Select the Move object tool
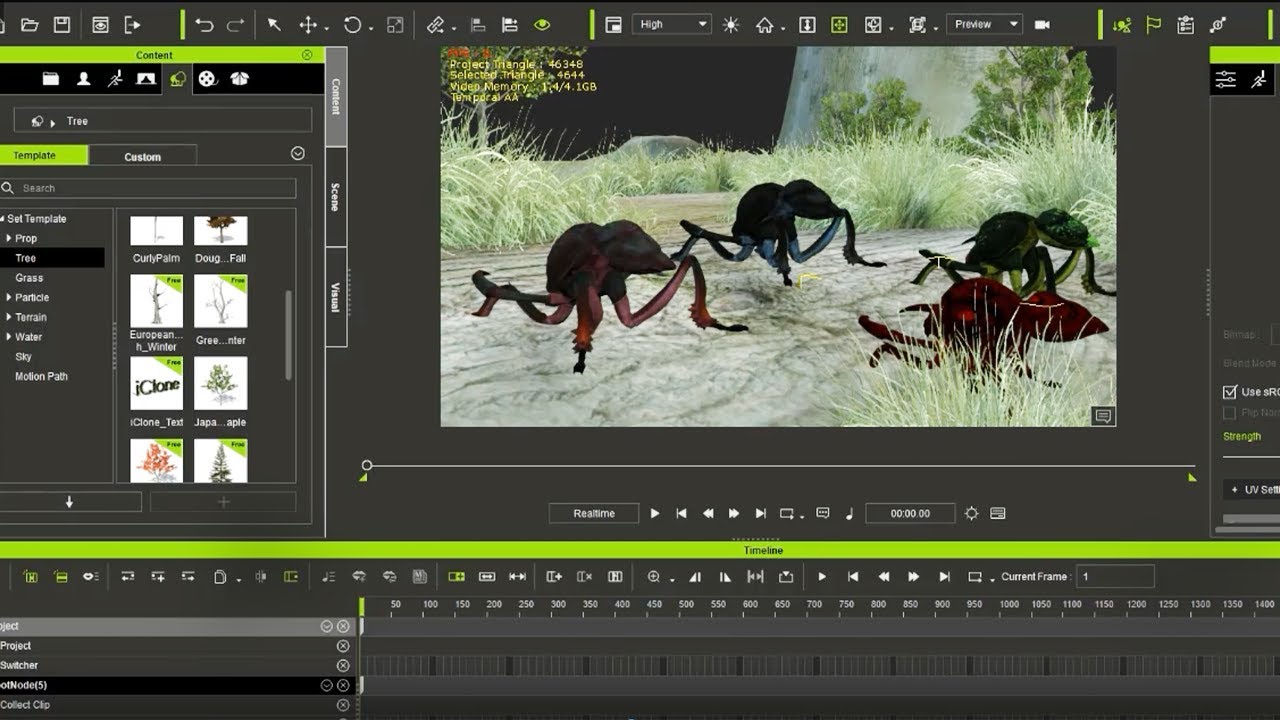The width and height of the screenshot is (1280, 720). (x=308, y=25)
